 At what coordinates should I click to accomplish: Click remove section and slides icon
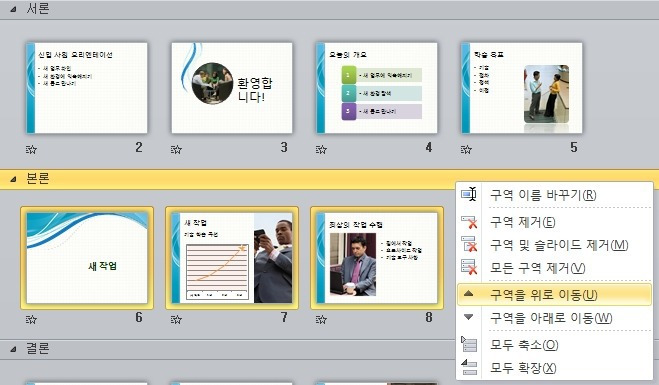pyautogui.click(x=469, y=244)
